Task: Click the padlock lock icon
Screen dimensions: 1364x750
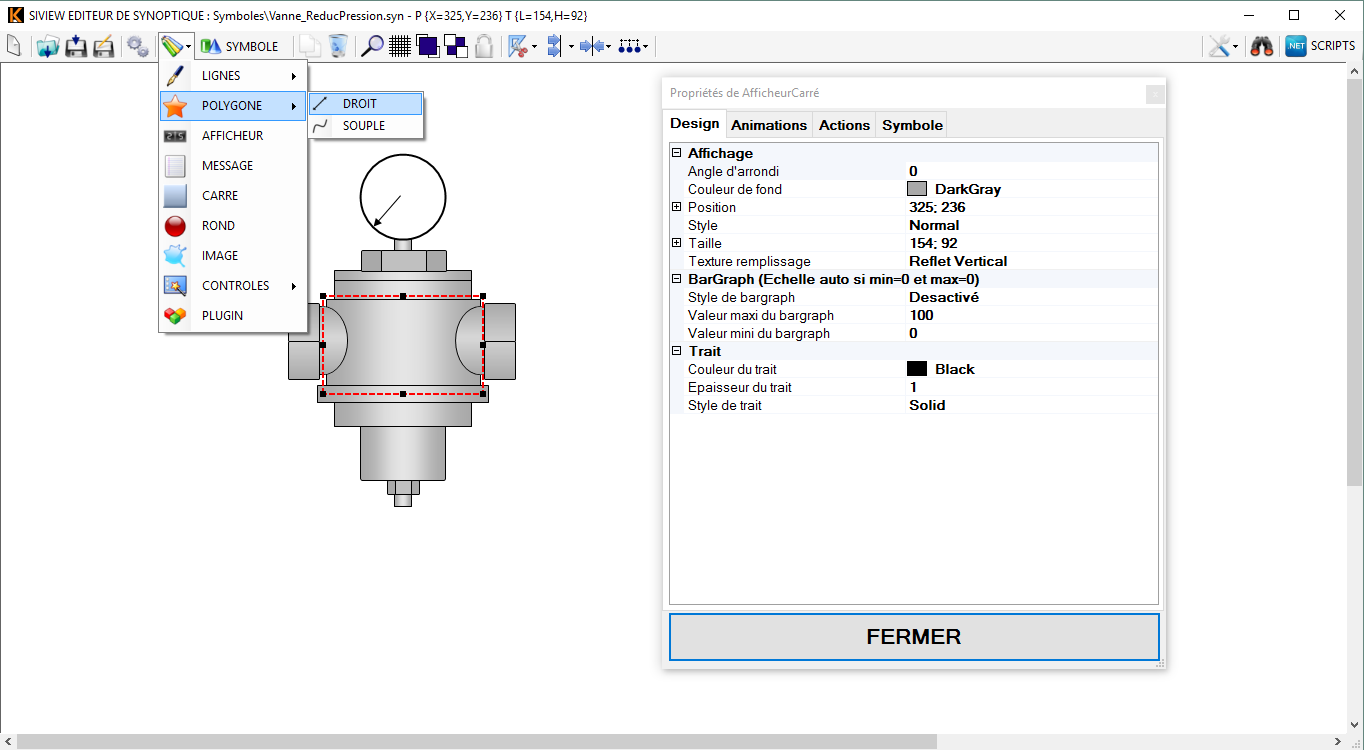Action: (x=484, y=46)
